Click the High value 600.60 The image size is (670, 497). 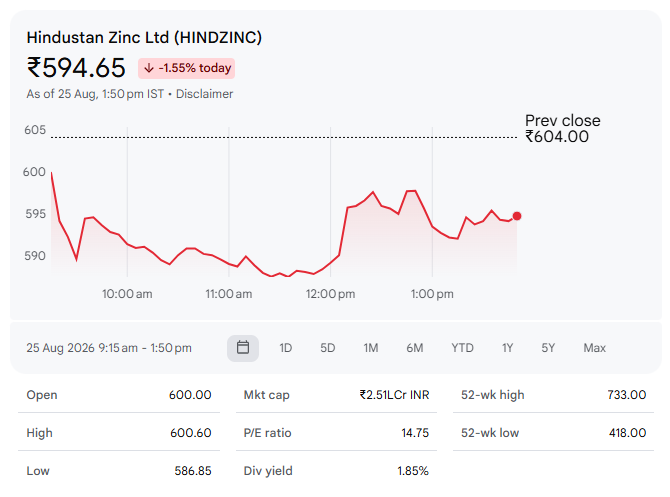click(x=191, y=433)
